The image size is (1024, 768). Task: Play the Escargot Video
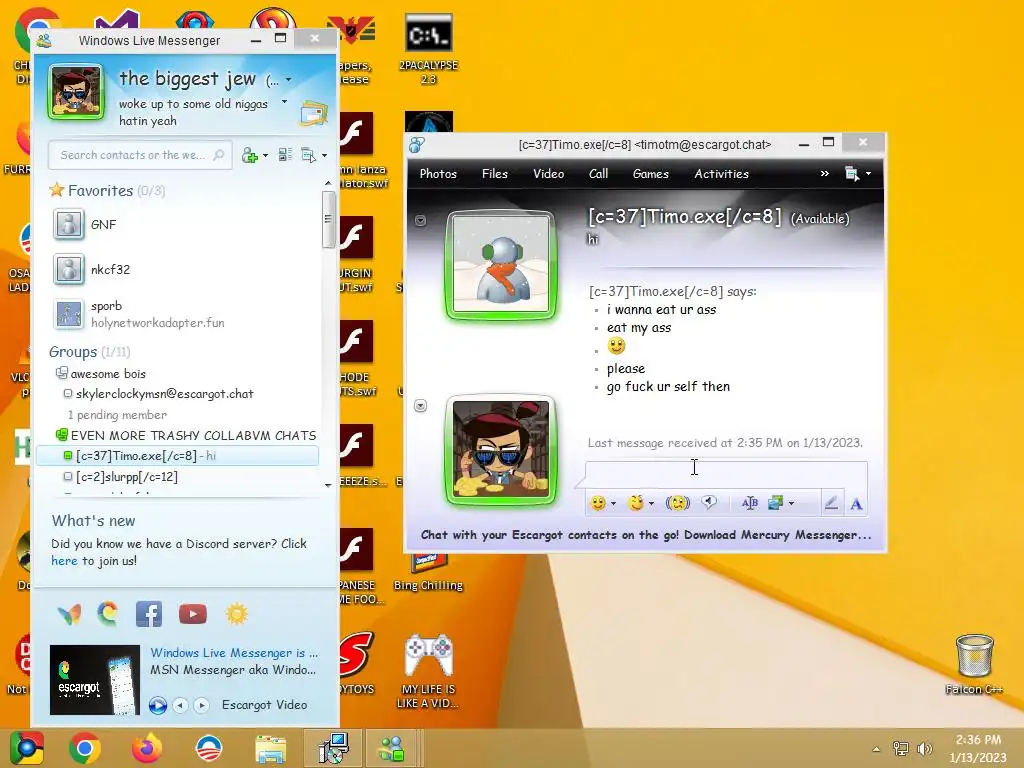[157, 705]
